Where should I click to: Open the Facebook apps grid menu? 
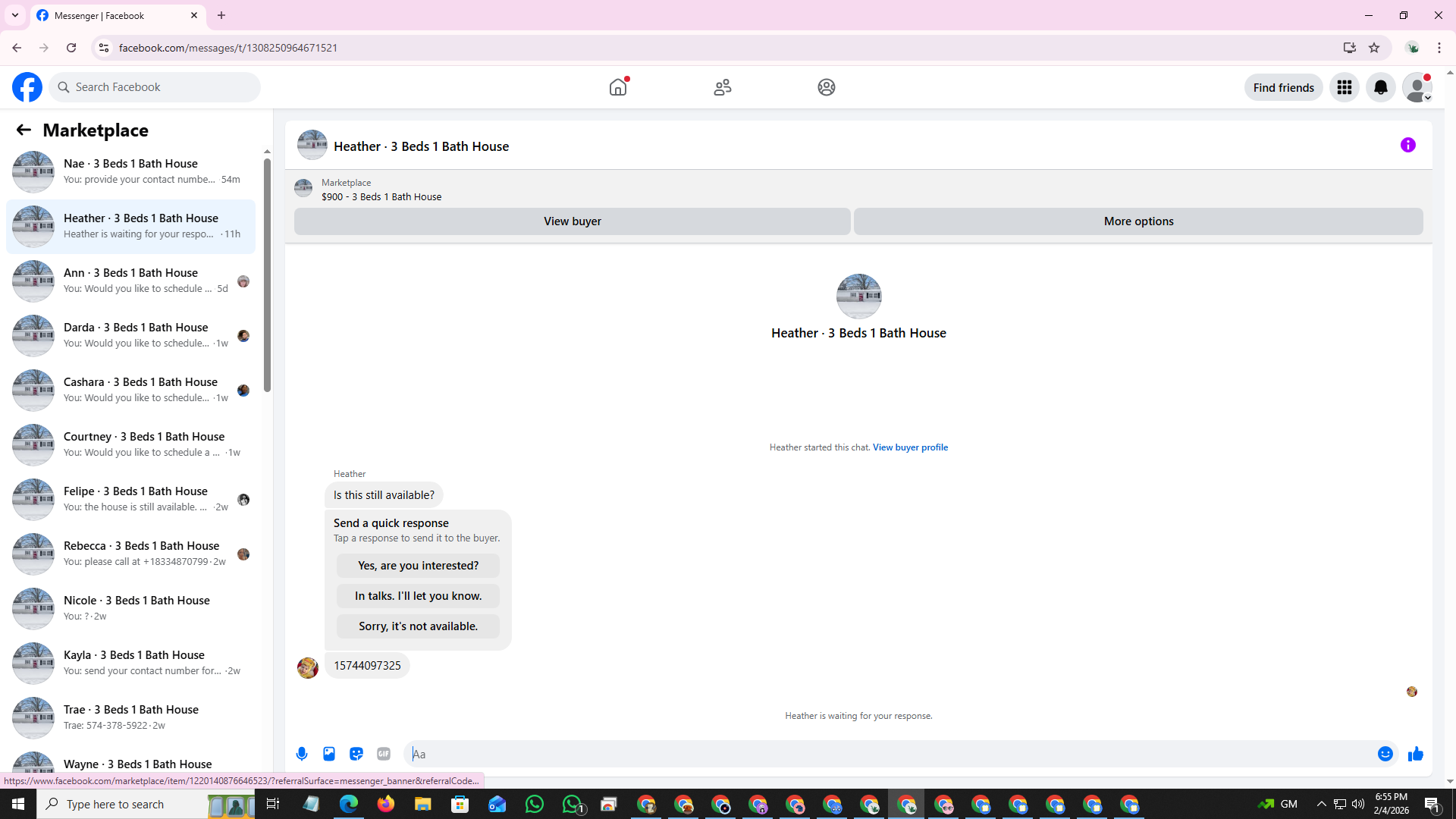pos(1344,87)
